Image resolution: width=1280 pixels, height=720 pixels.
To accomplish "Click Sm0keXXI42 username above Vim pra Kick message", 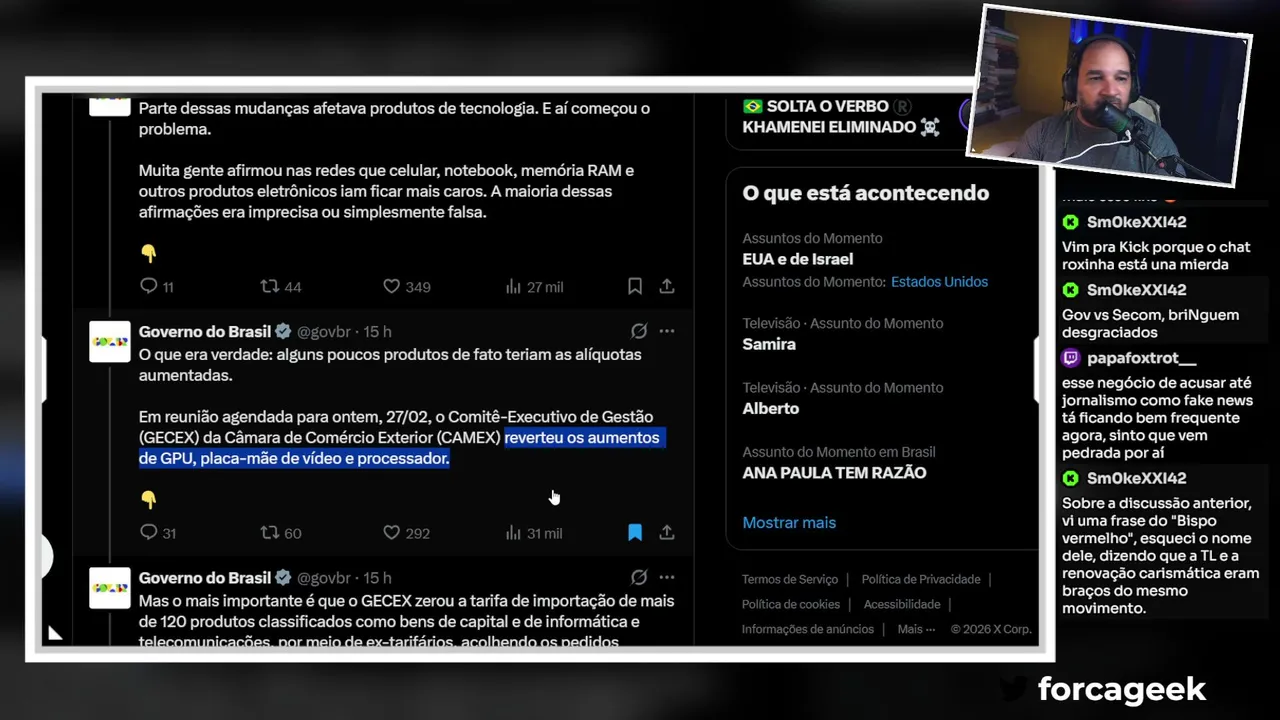I will tap(1137, 222).
